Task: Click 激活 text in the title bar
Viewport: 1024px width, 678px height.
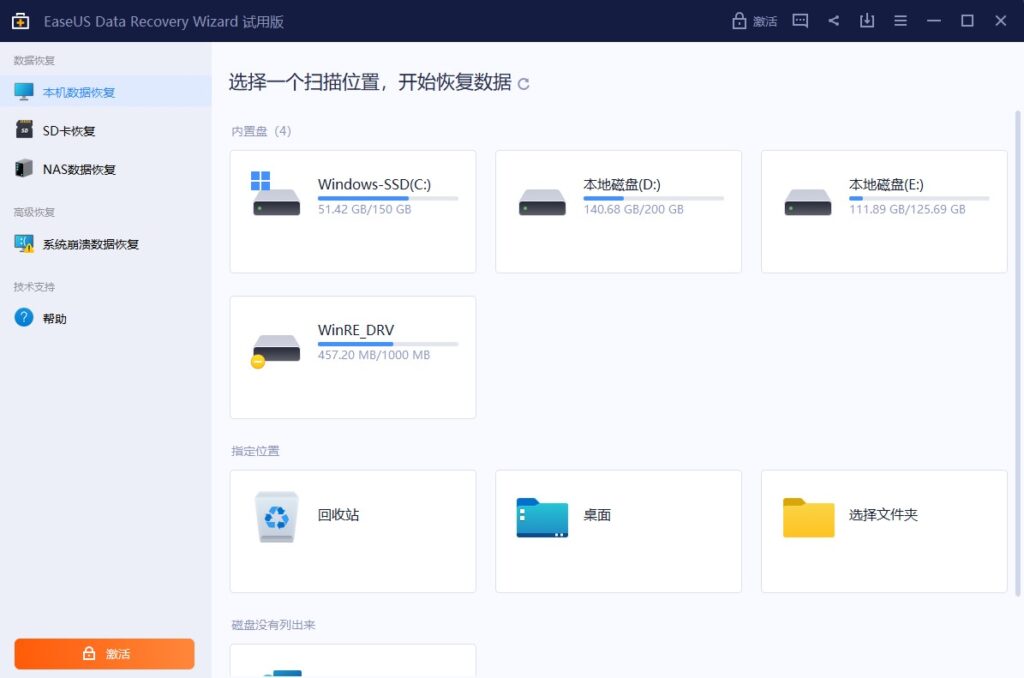Action: pyautogui.click(x=765, y=22)
